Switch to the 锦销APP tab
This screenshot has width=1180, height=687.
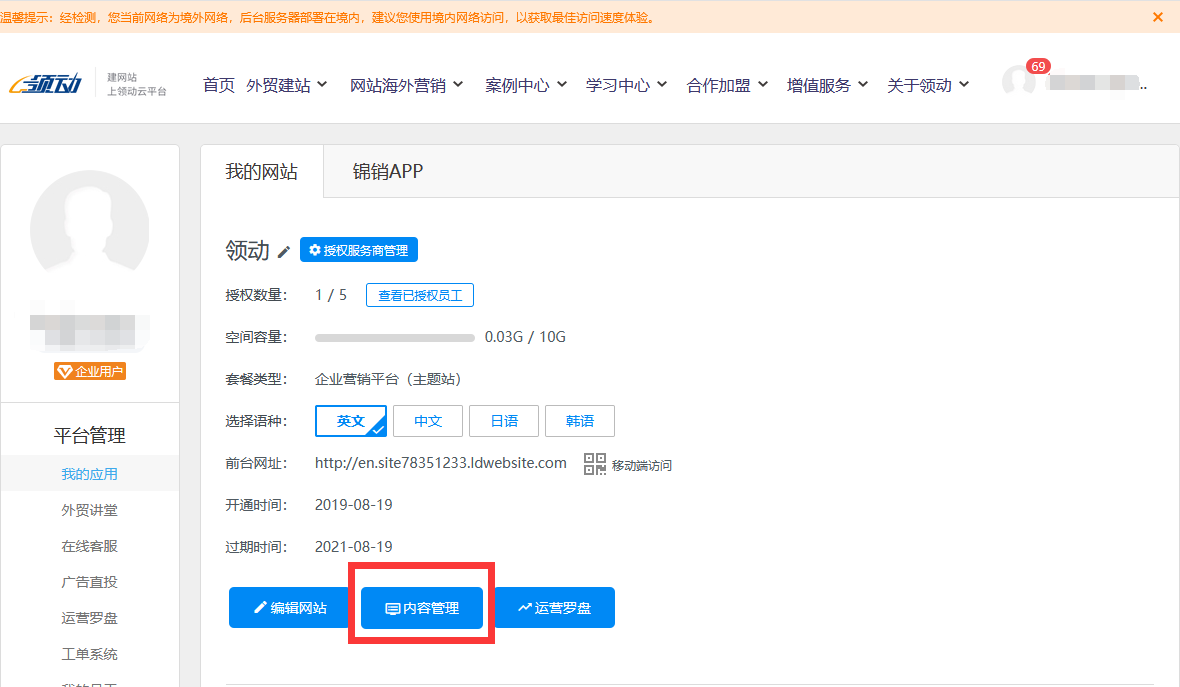coord(388,171)
